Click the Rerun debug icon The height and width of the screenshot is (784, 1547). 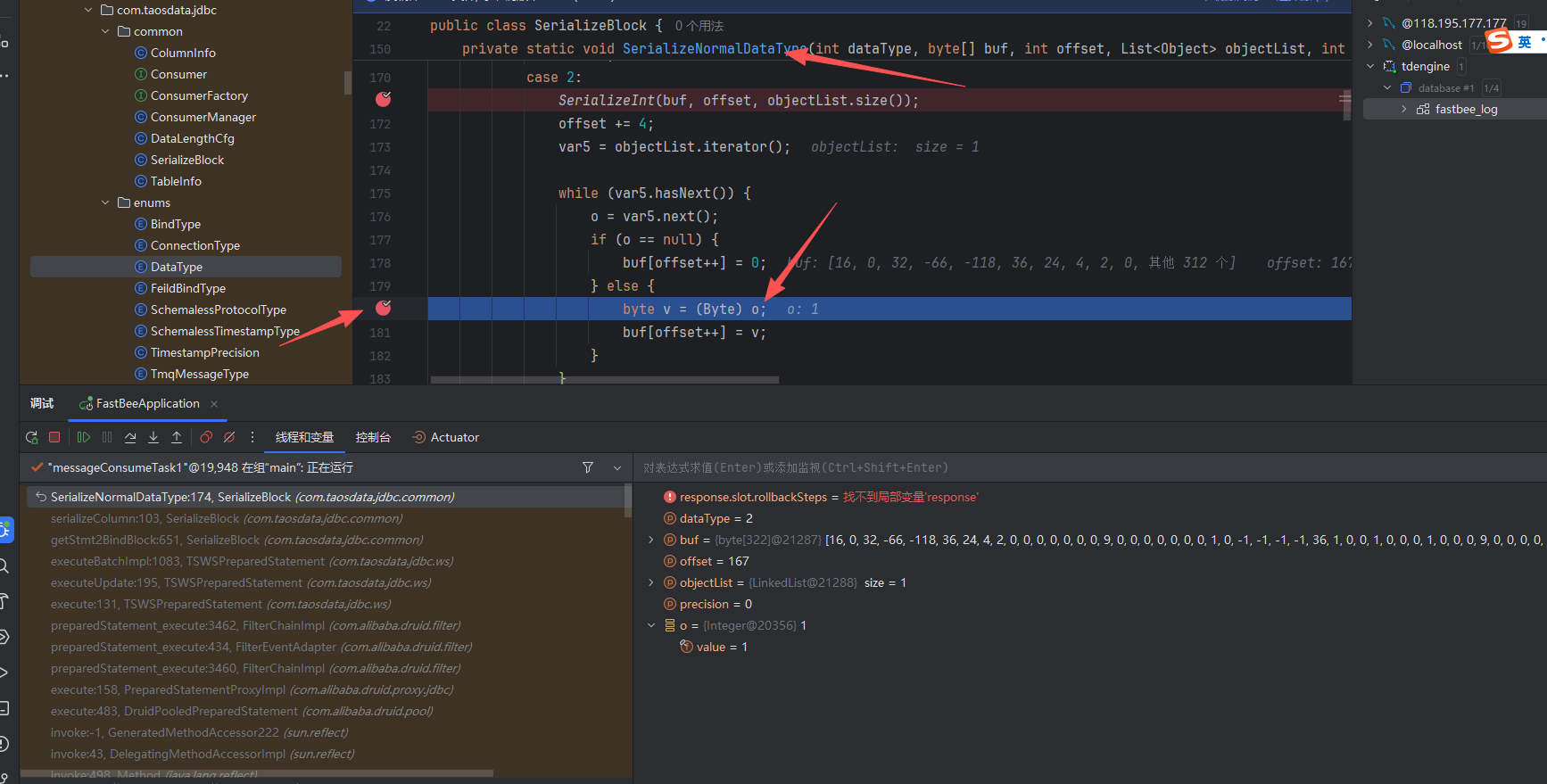point(32,437)
